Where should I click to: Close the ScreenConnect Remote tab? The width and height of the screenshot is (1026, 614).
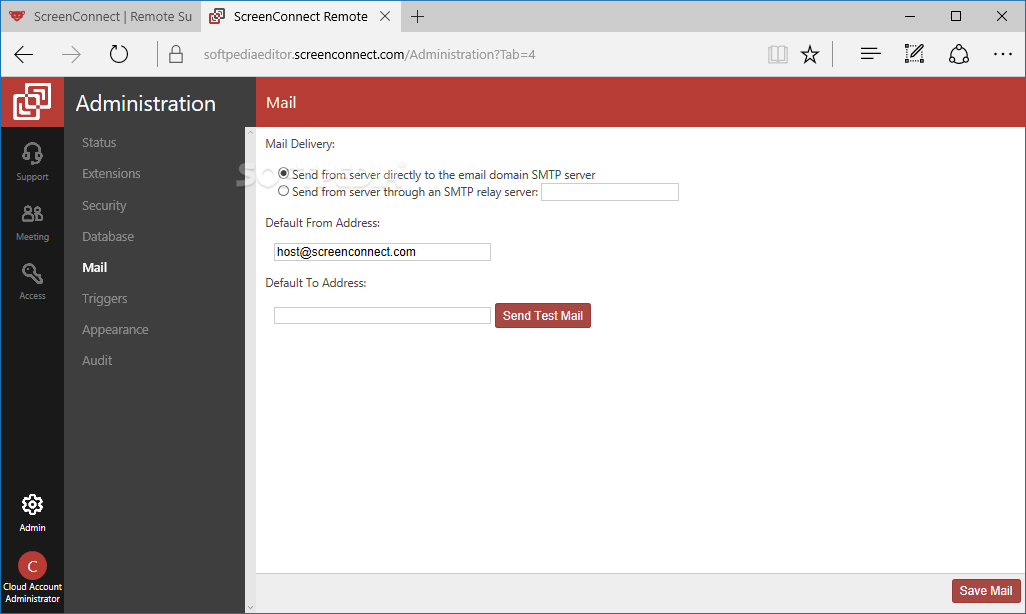pos(385,16)
